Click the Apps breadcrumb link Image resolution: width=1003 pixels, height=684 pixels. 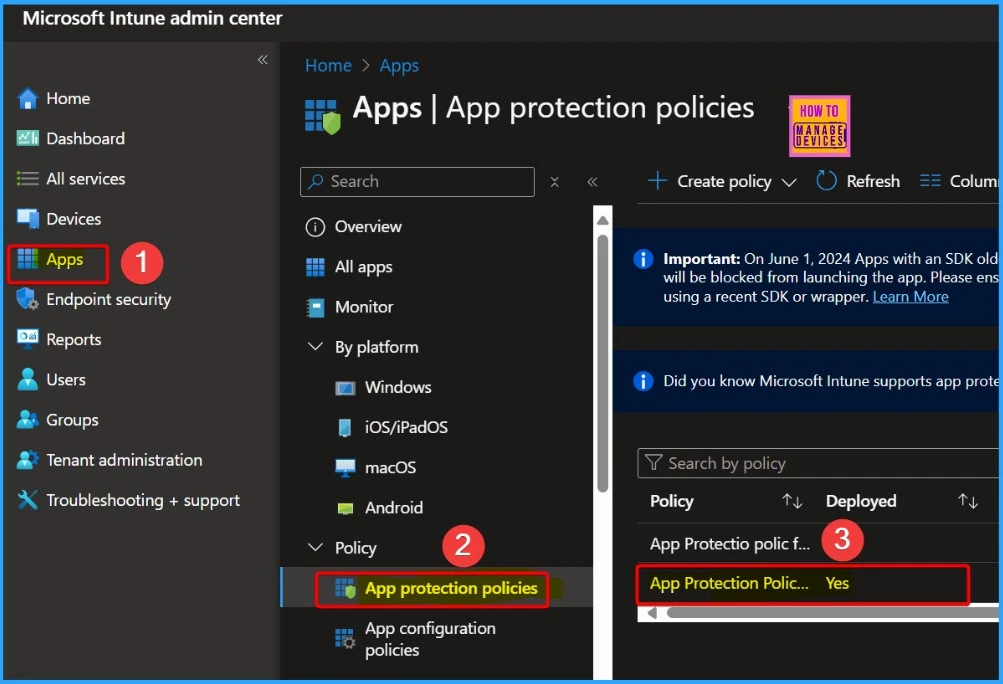[x=399, y=65]
